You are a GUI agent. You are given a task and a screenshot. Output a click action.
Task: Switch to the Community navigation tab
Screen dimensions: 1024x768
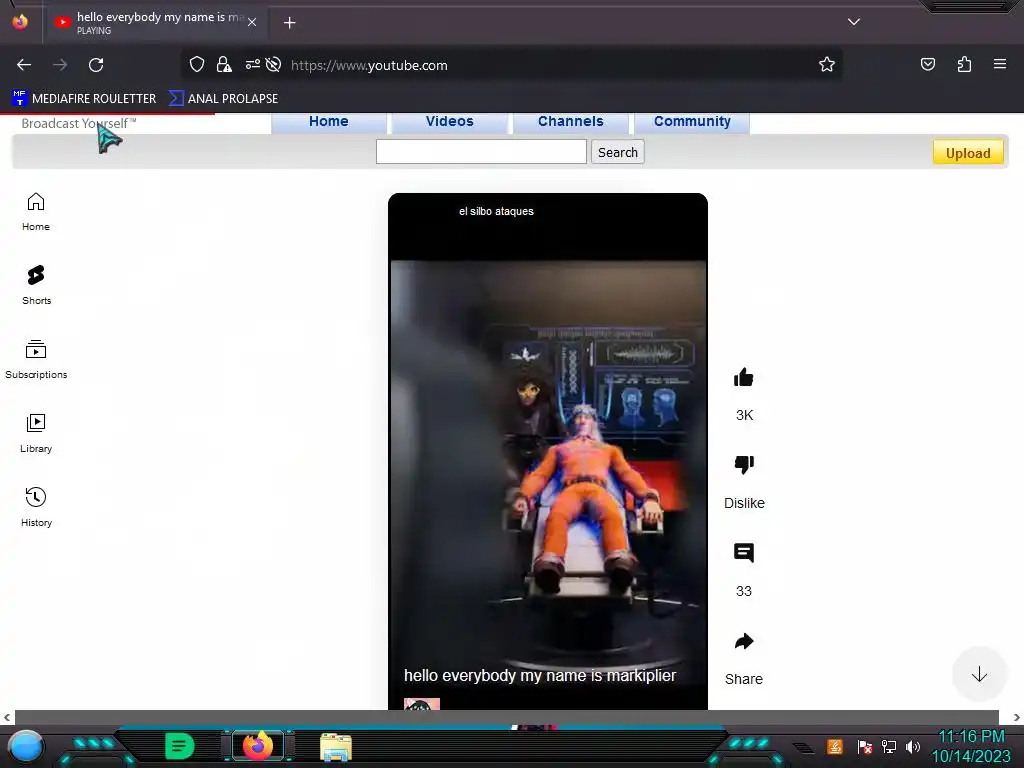click(x=692, y=122)
